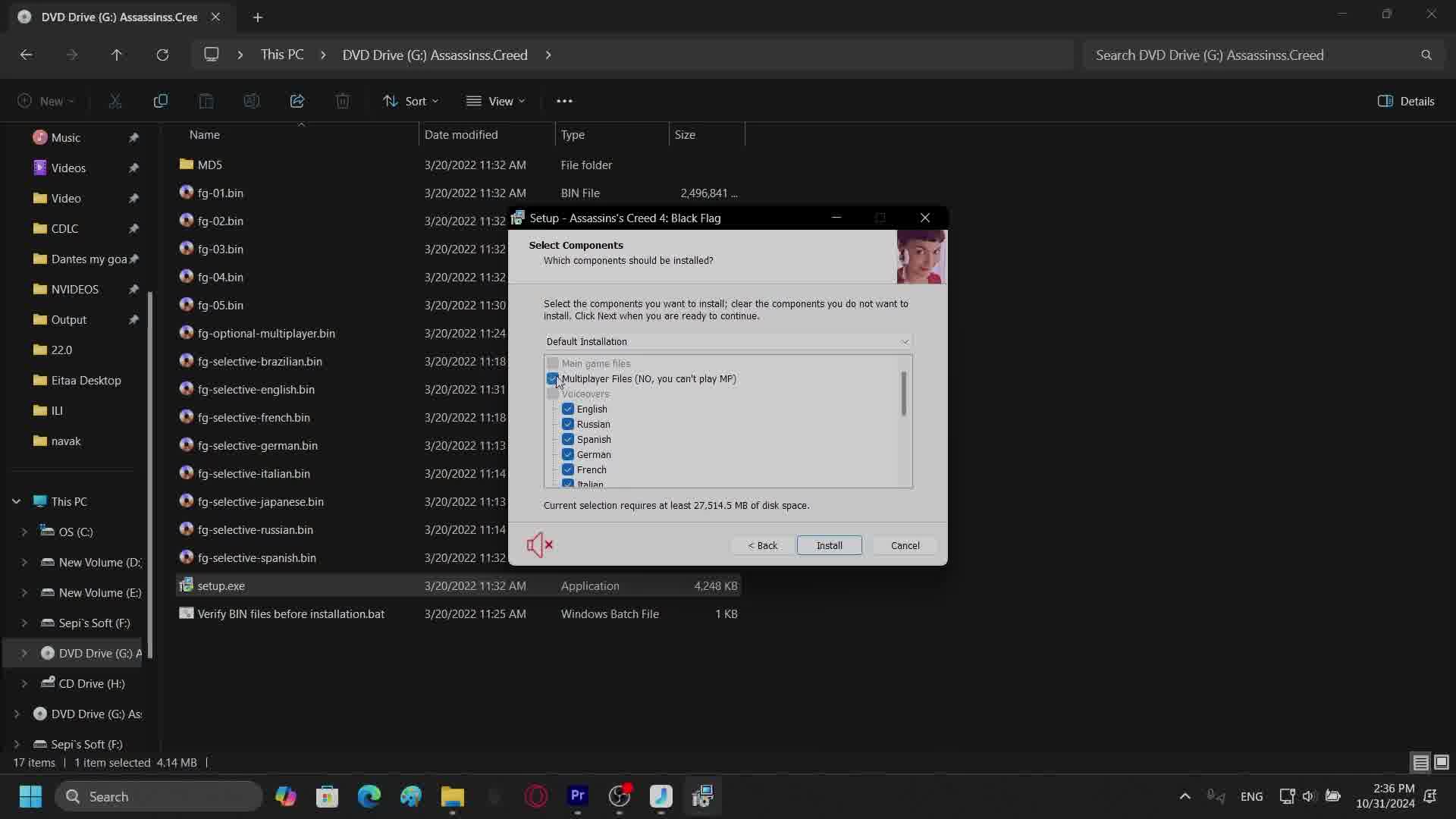
Task: Click the Paste toolbar icon
Action: click(206, 101)
